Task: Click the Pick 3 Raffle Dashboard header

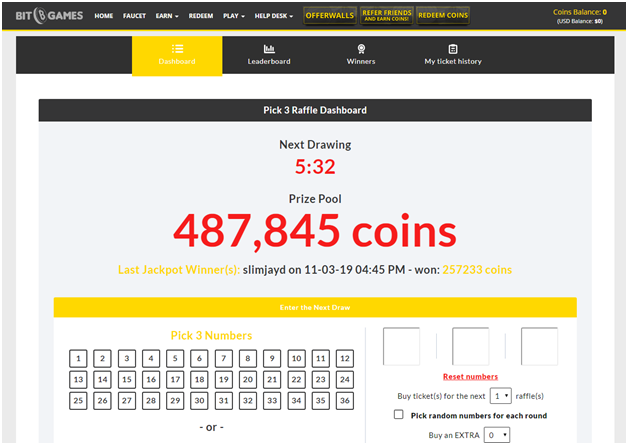Action: point(315,110)
